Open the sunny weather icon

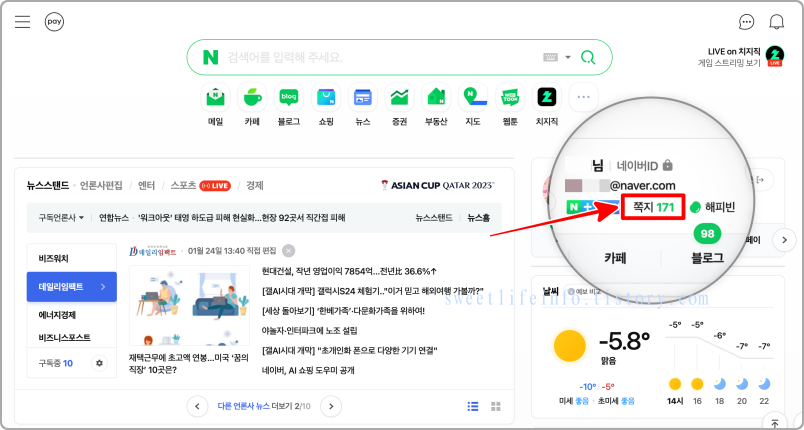tap(570, 346)
